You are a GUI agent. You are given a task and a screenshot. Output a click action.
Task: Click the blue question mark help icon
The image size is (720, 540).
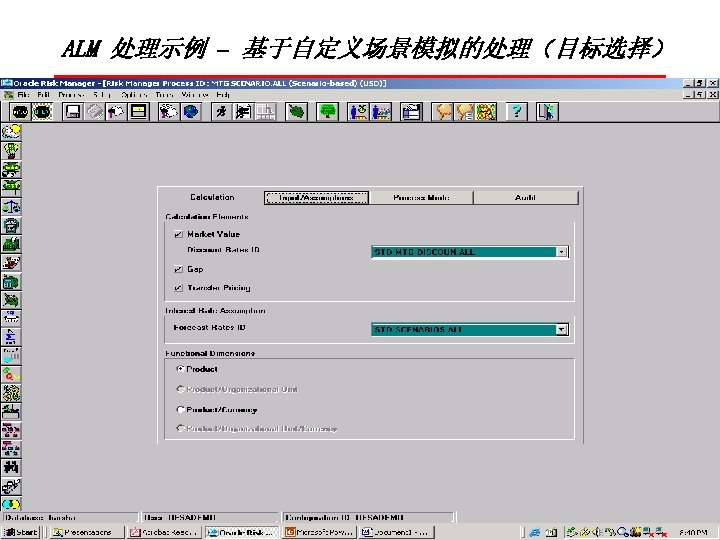(x=517, y=112)
